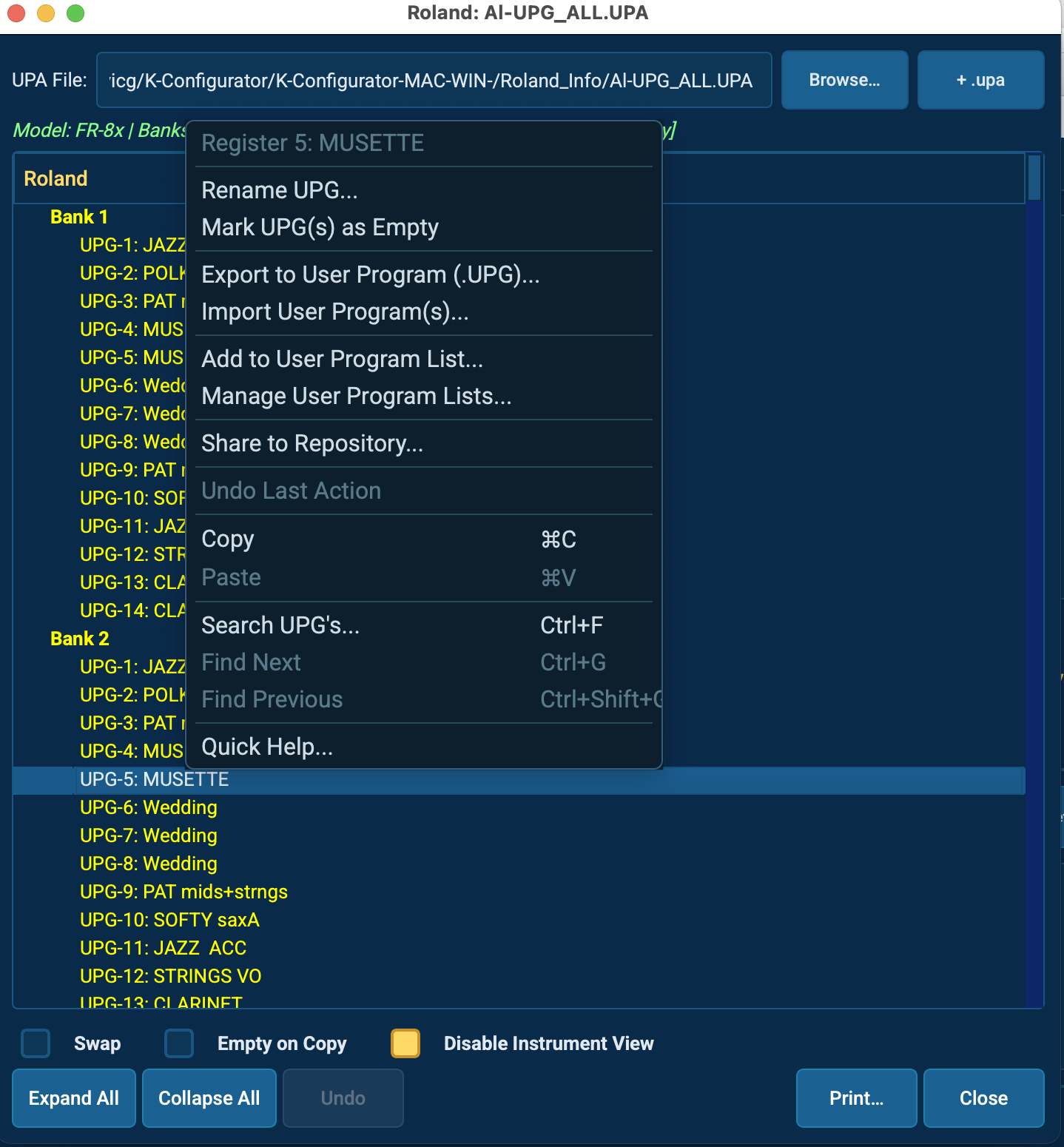Select UPG-6: Wedding in Bank 2
This screenshot has height=1147, width=1064.
pos(149,807)
